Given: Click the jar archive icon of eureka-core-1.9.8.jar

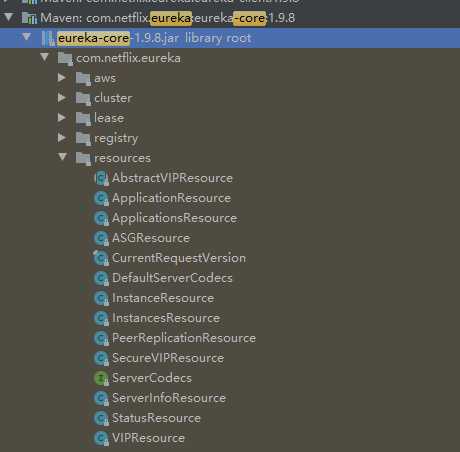Looking at the screenshot, I should (x=48, y=38).
